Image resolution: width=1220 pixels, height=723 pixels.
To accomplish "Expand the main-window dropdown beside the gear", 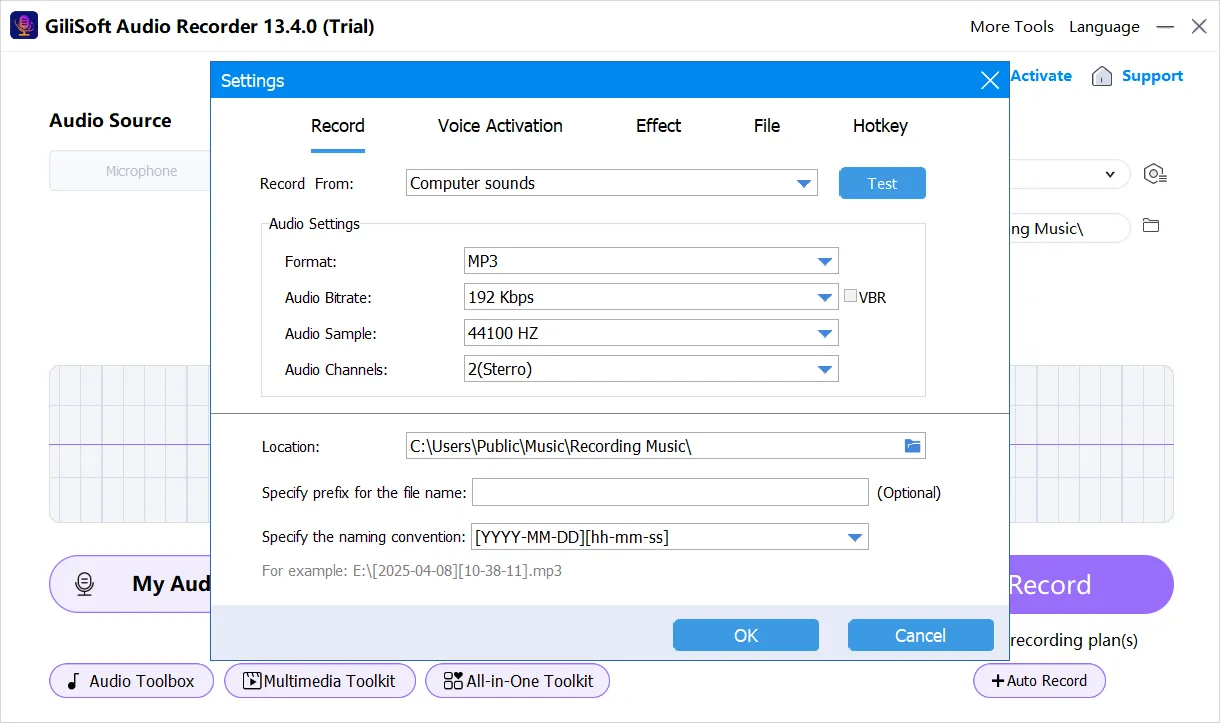I will click(x=1110, y=174).
